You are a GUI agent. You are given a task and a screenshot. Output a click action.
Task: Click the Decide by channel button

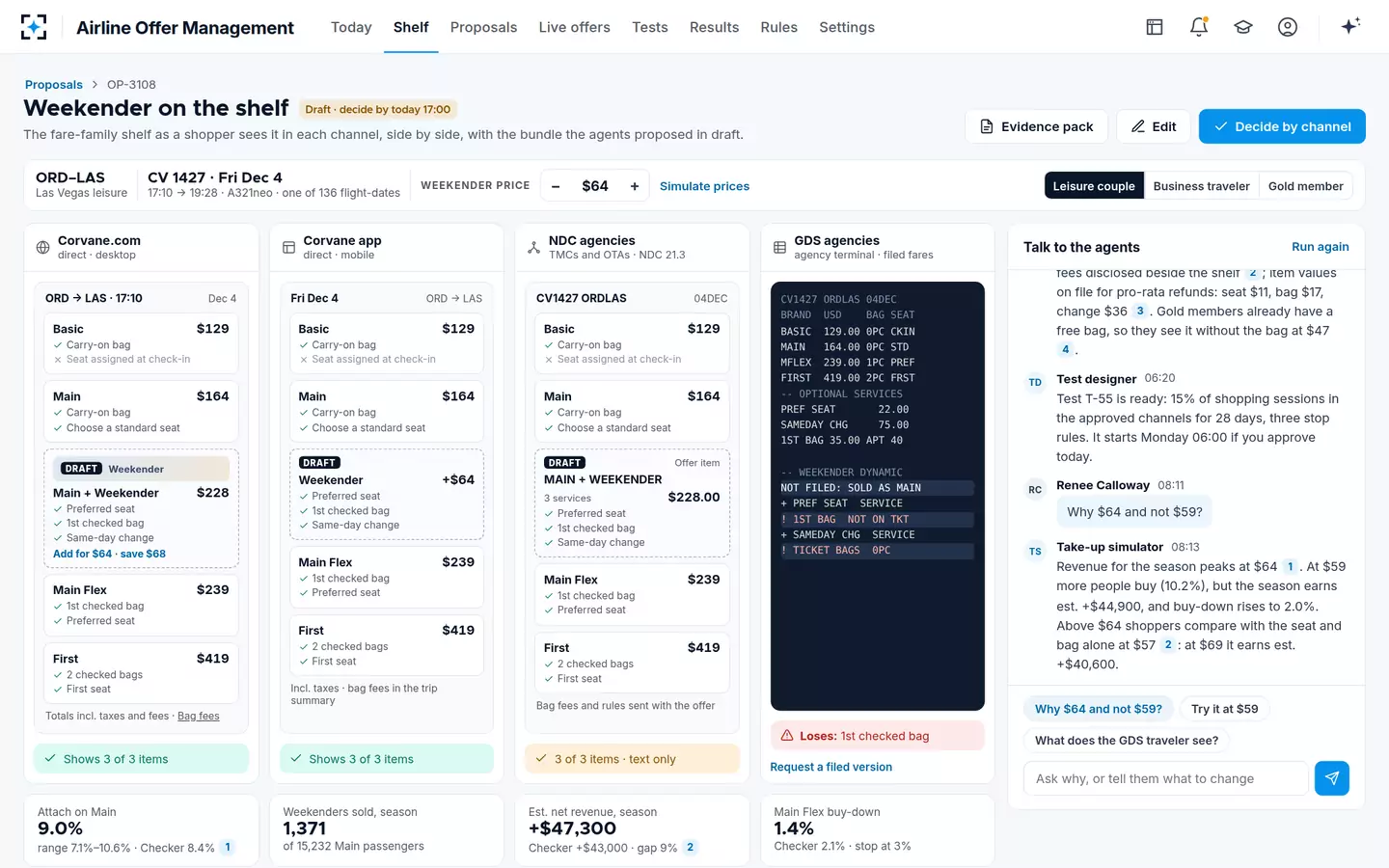click(1282, 126)
